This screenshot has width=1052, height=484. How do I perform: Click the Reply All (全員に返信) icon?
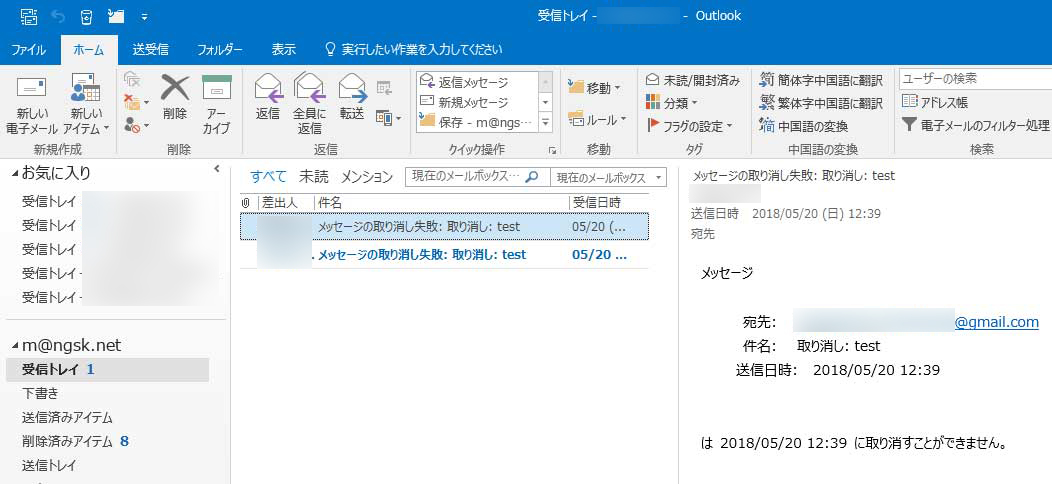(x=309, y=89)
